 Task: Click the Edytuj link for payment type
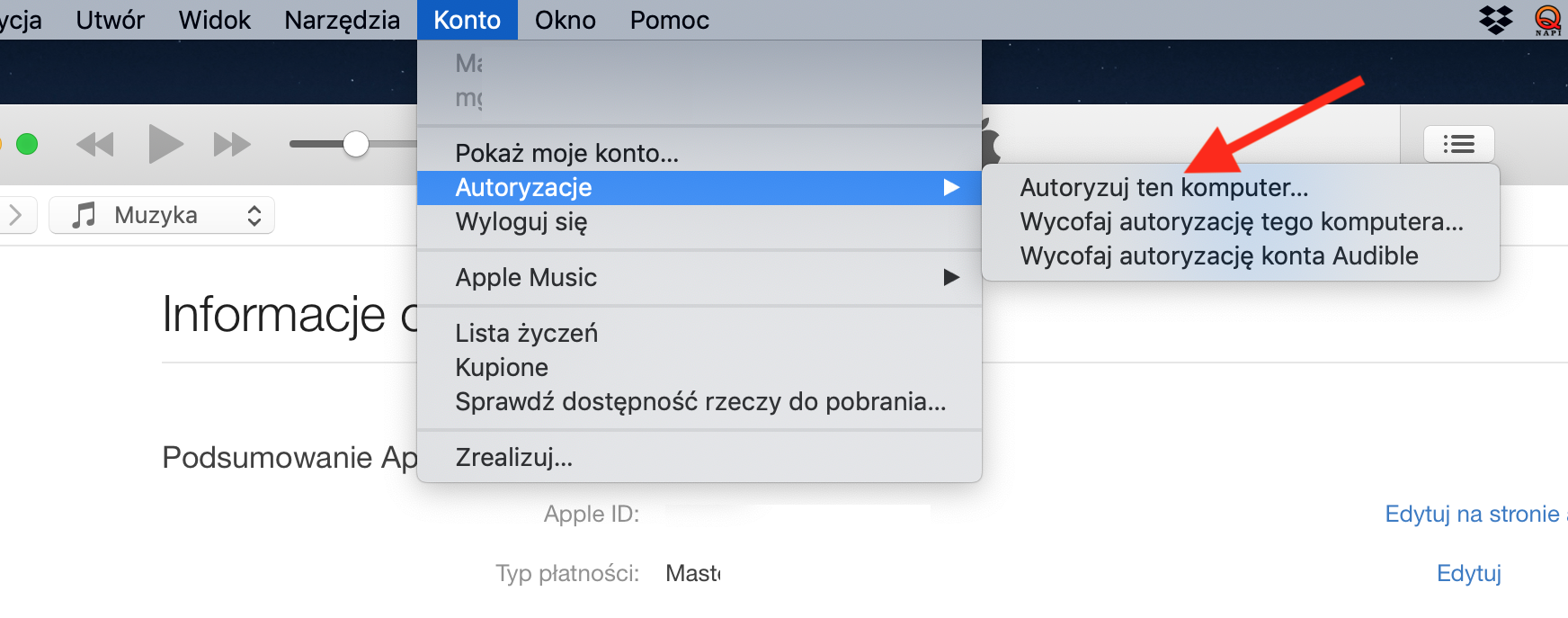pos(1469,573)
